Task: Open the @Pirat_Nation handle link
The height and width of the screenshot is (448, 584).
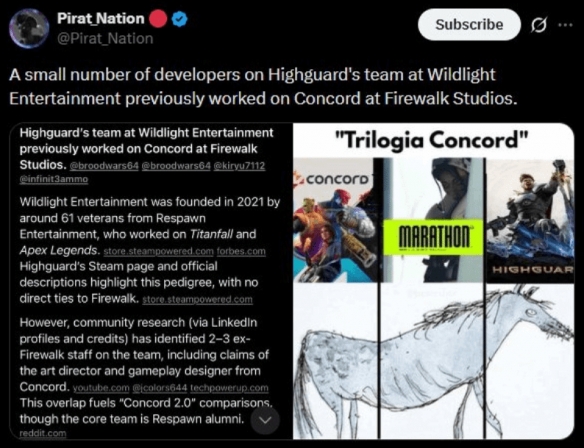Action: click(x=105, y=38)
